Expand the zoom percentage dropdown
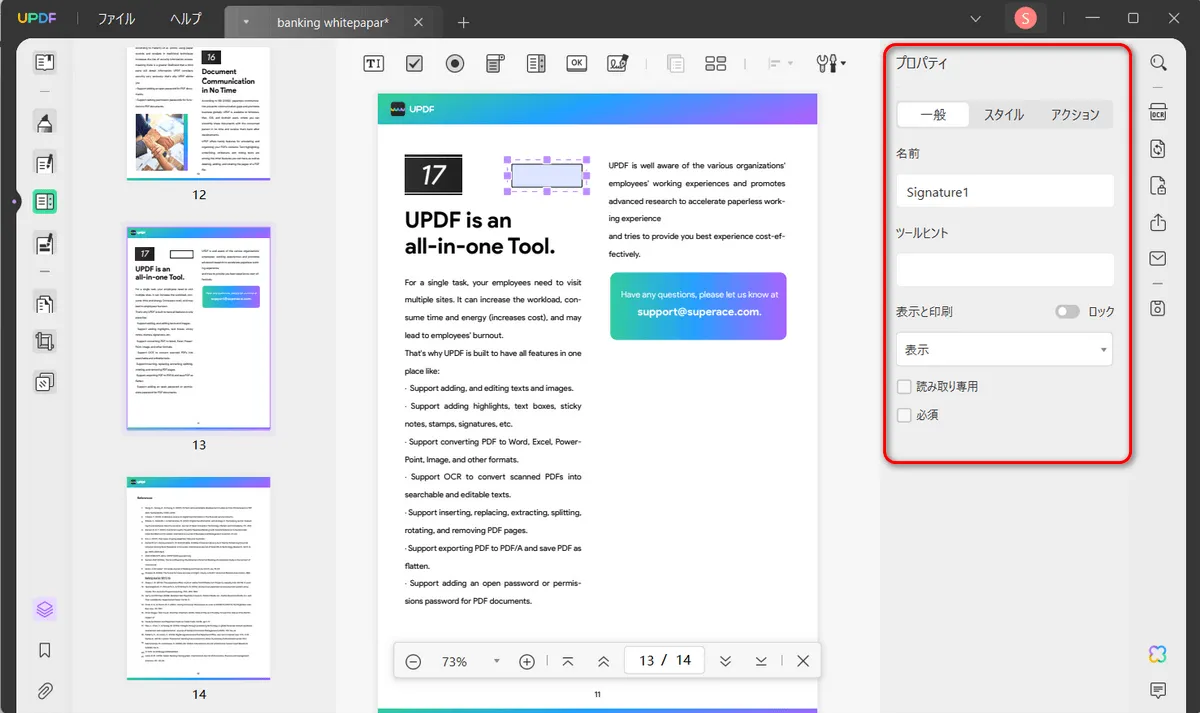This screenshot has width=1200, height=713. (x=497, y=661)
